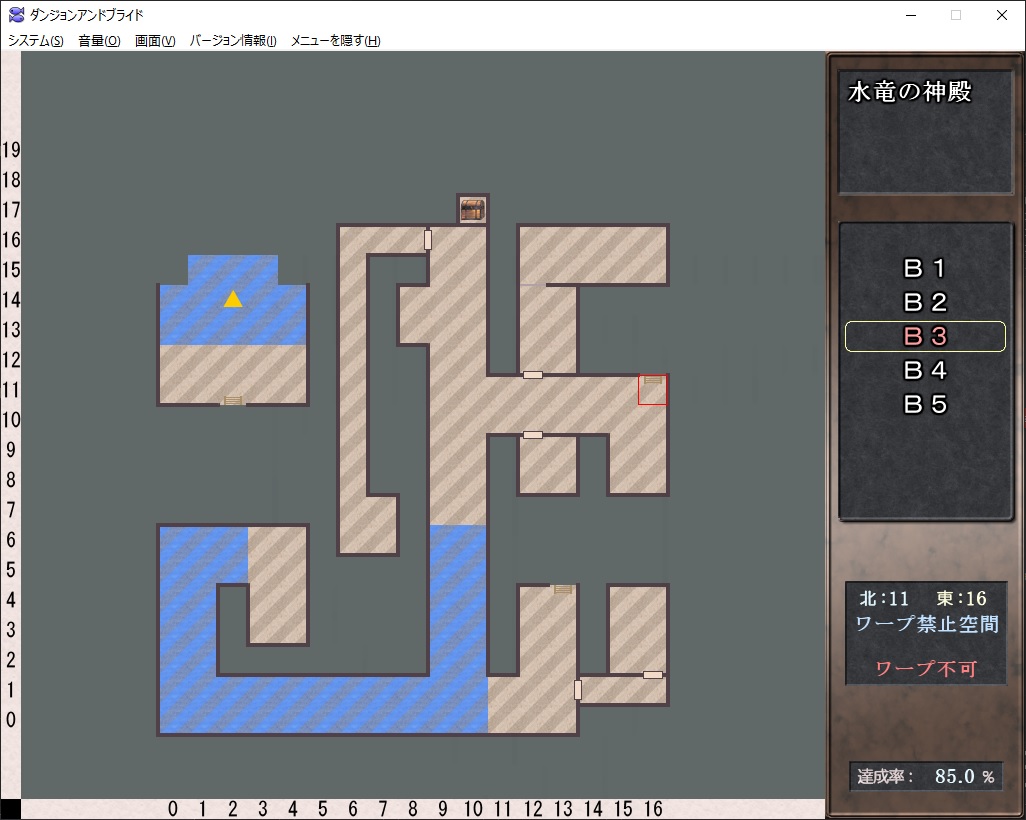Select the highlighted B3 floor
Image resolution: width=1026 pixels, height=820 pixels.
click(x=925, y=336)
